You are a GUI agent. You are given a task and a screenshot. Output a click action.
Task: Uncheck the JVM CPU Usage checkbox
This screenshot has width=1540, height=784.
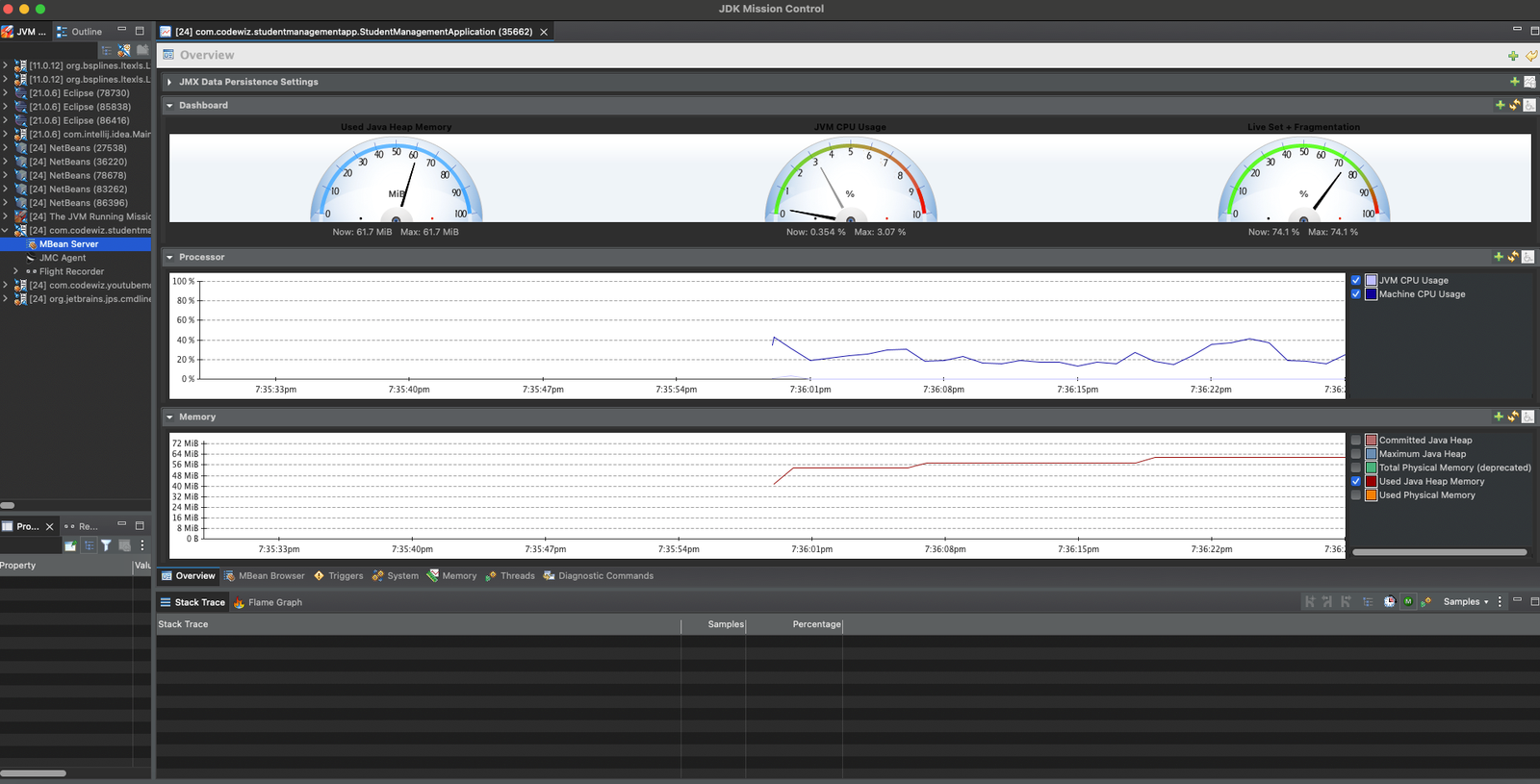1356,281
